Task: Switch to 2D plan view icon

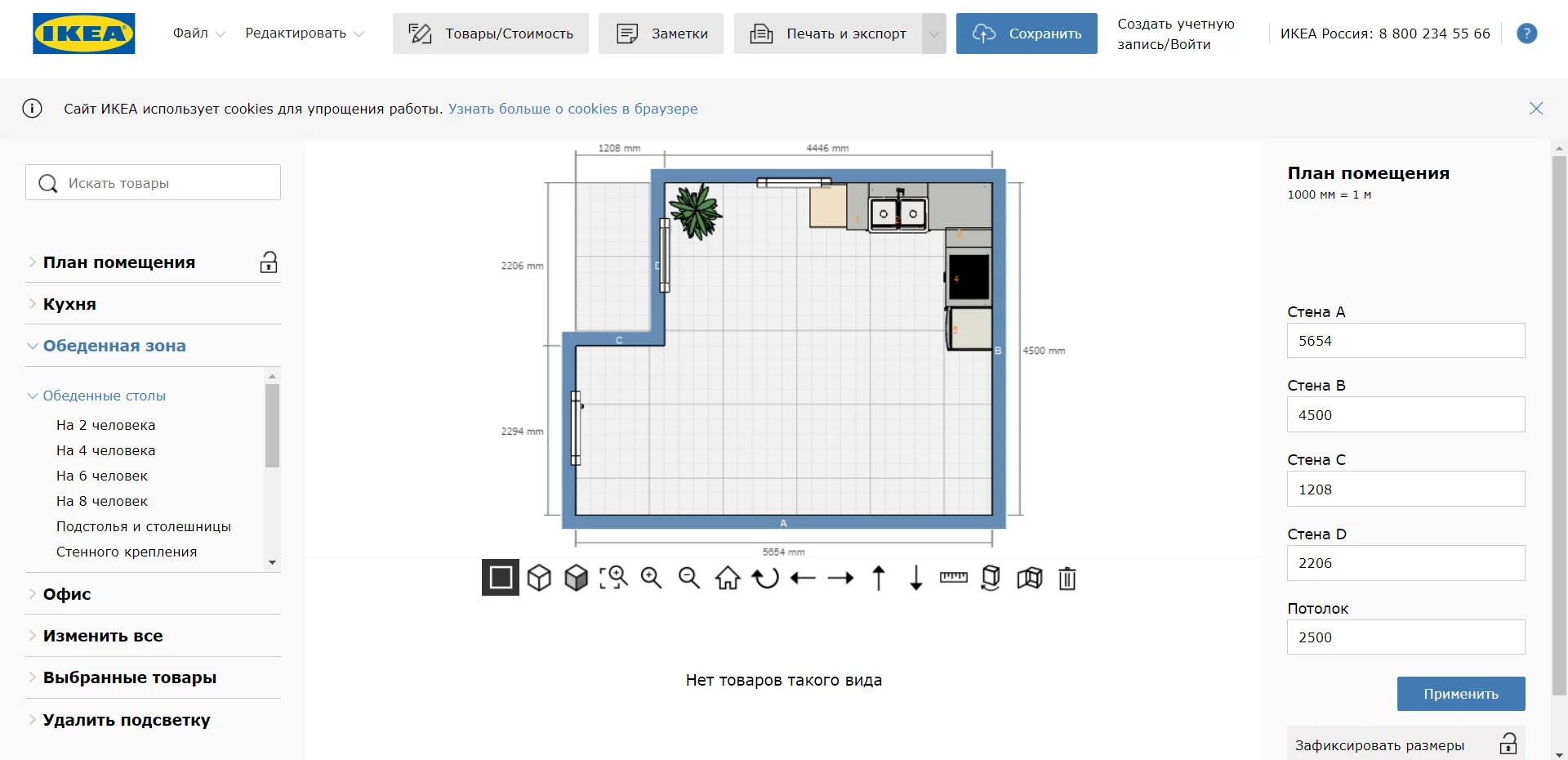Action: click(x=501, y=578)
